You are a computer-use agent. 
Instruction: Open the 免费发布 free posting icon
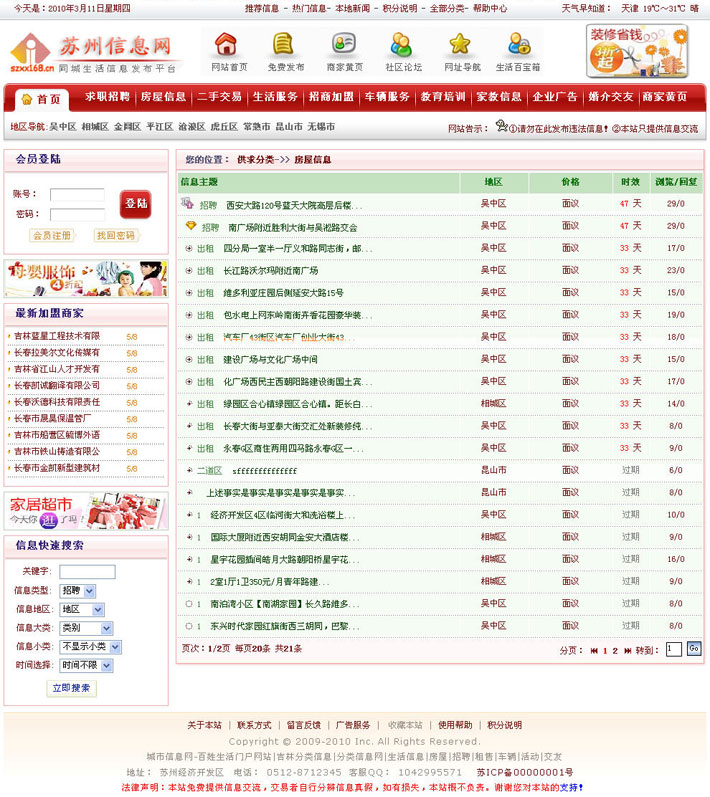285,45
